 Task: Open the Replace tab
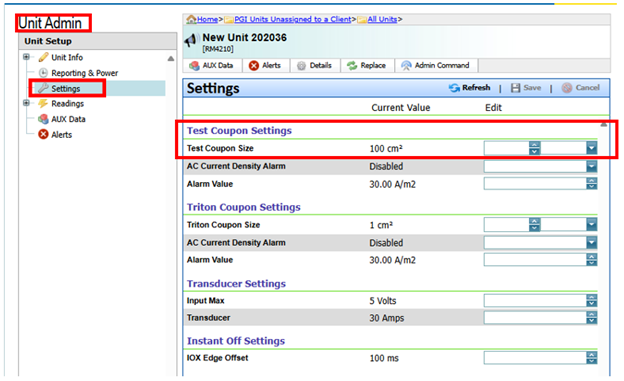pyautogui.click(x=367, y=65)
